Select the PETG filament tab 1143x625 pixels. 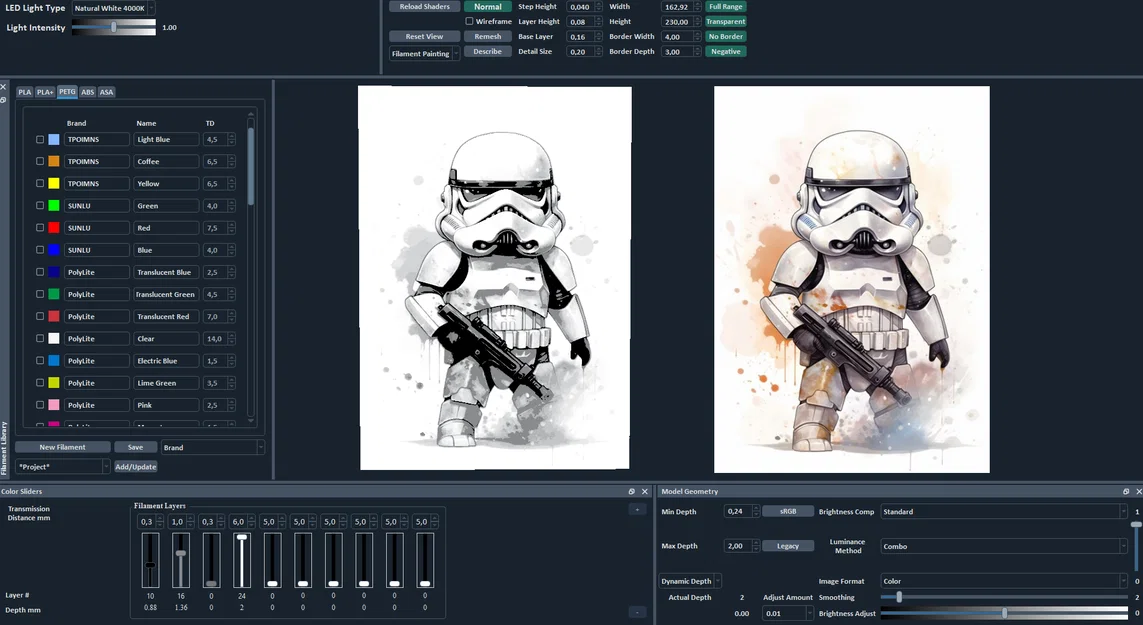(67, 91)
